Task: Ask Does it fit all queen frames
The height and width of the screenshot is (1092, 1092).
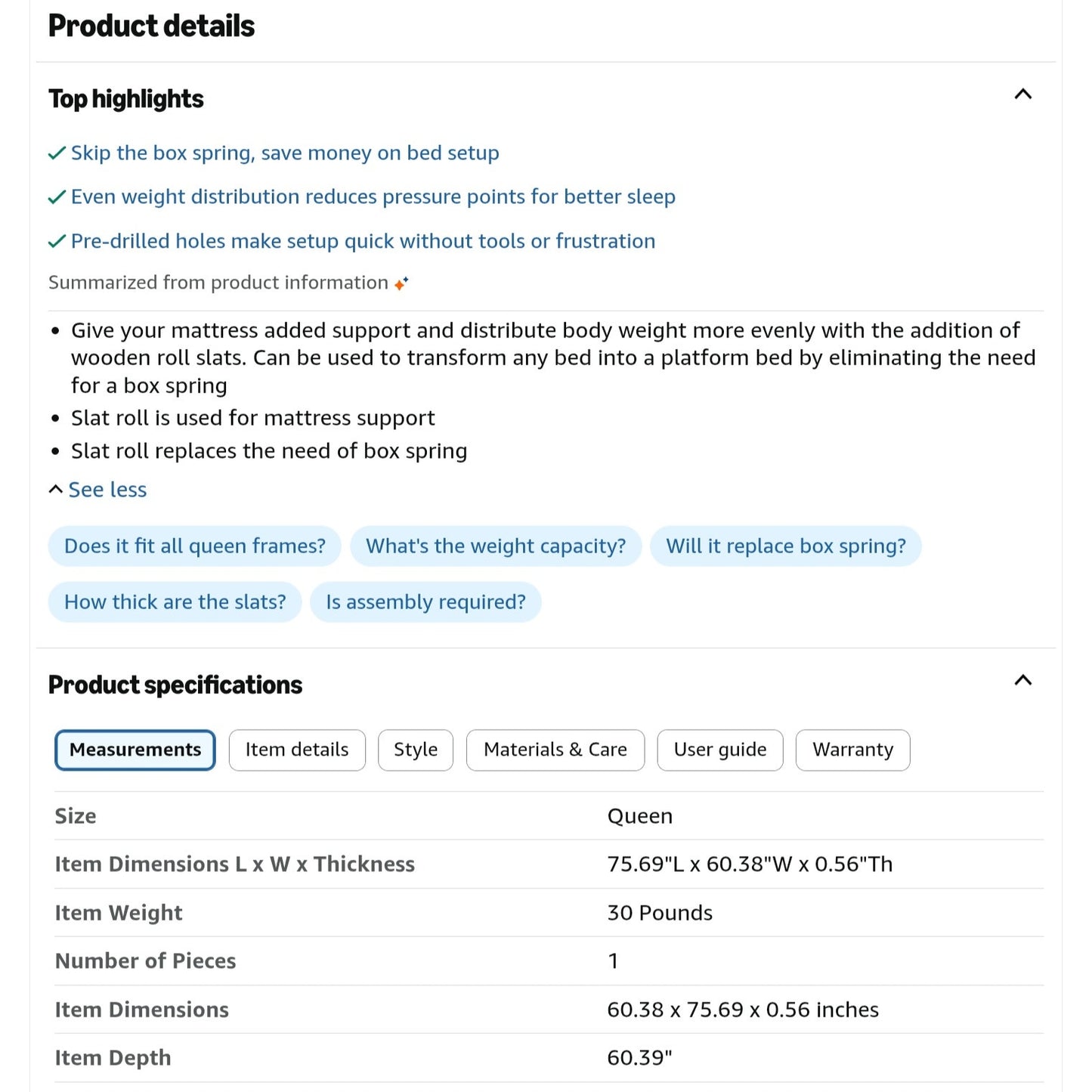Action: coord(195,546)
